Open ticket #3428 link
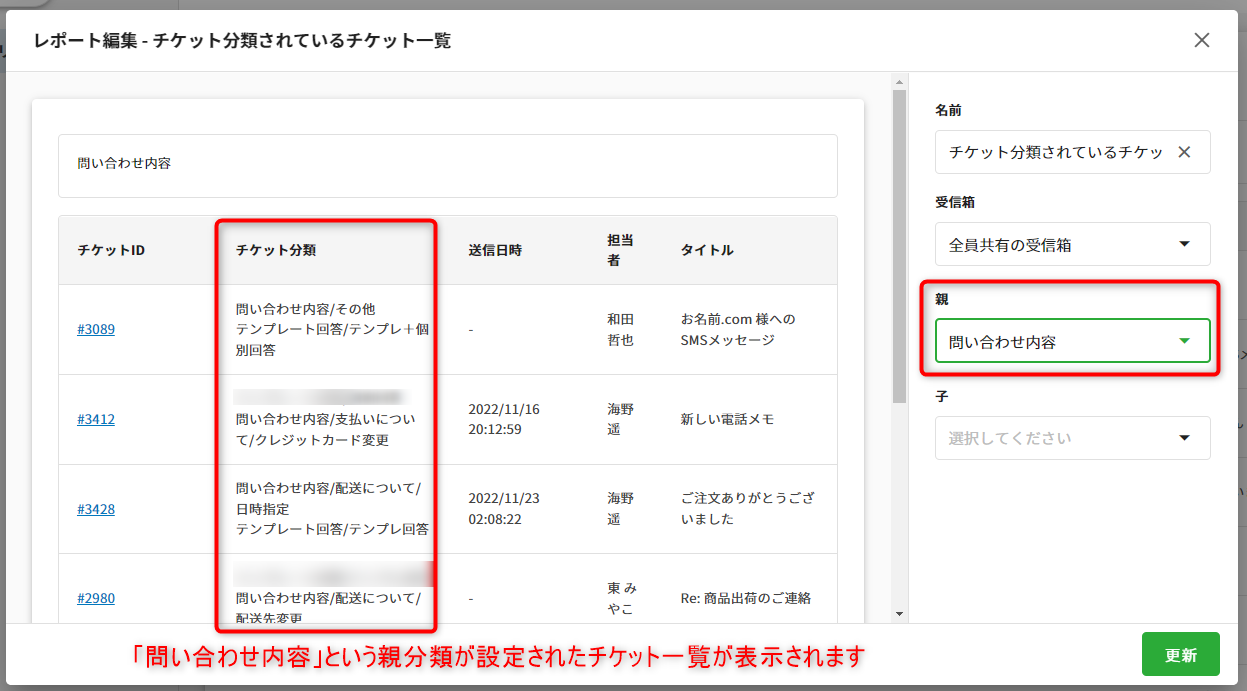Screen dimensions: 1247x691 (x=96, y=509)
